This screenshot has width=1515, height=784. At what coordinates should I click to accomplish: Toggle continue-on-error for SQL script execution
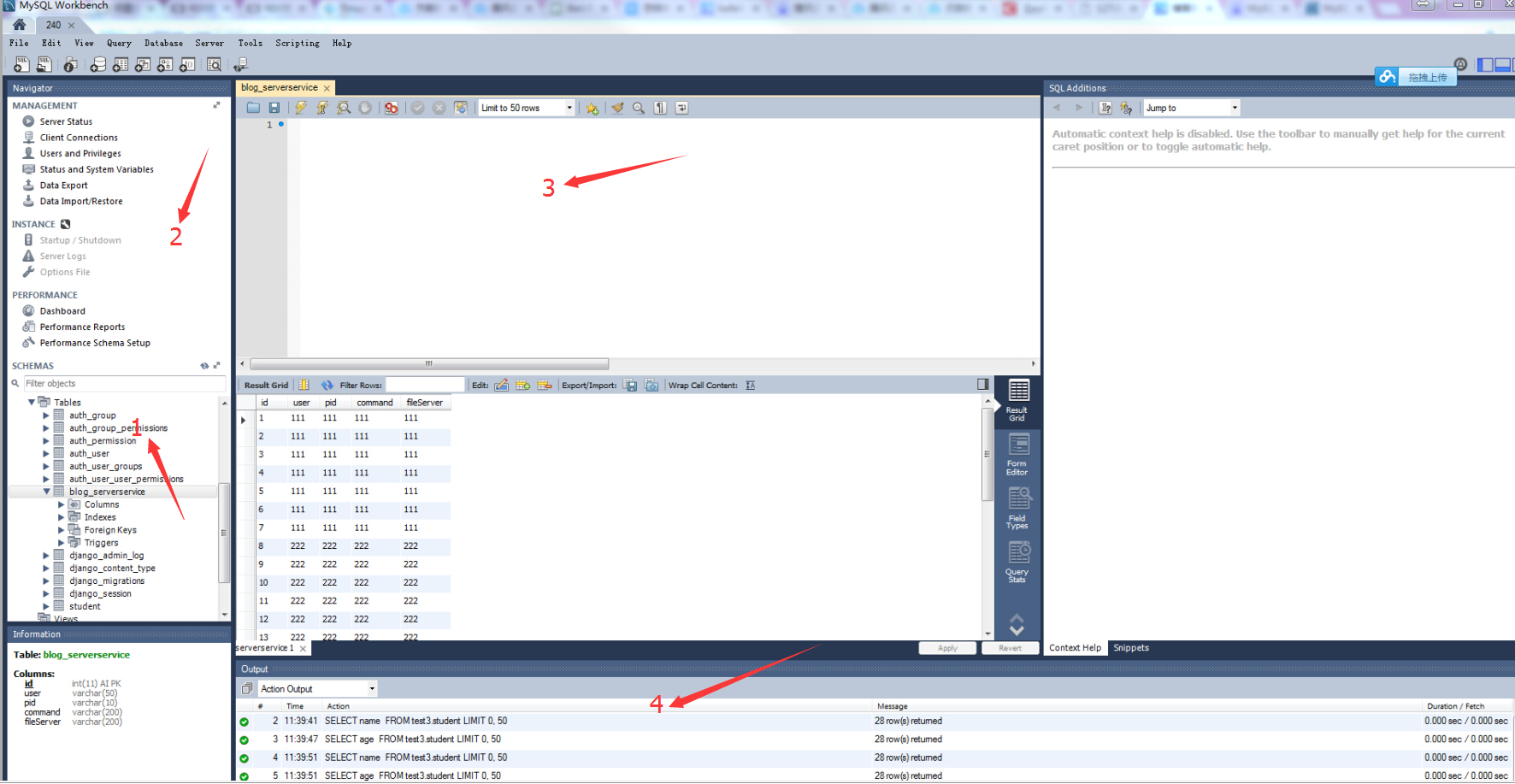point(391,108)
